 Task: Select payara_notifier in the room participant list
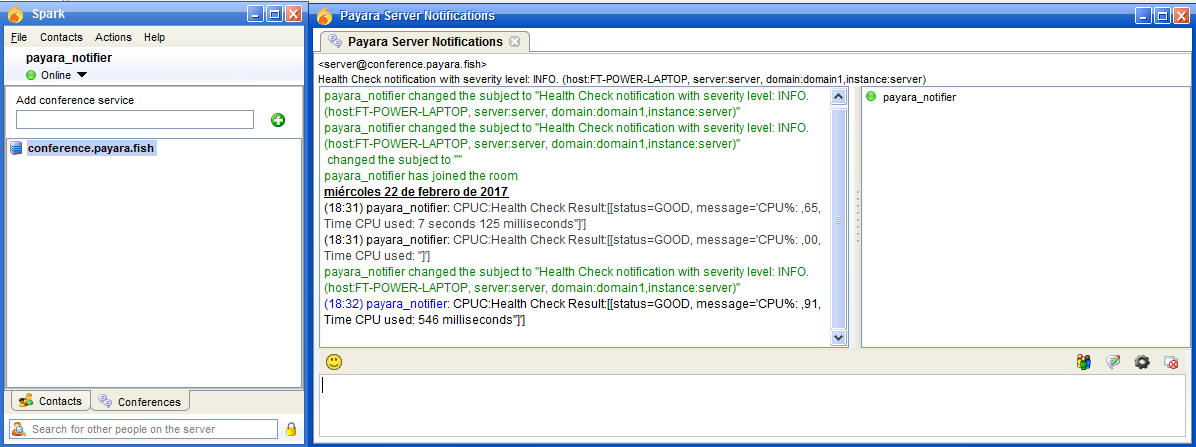(918, 97)
